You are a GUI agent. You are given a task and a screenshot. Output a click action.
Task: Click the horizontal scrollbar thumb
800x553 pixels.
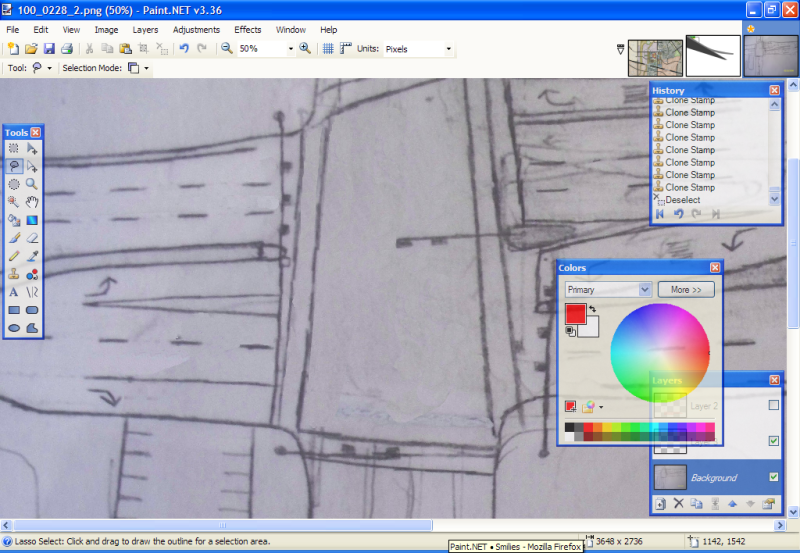tap(222, 525)
